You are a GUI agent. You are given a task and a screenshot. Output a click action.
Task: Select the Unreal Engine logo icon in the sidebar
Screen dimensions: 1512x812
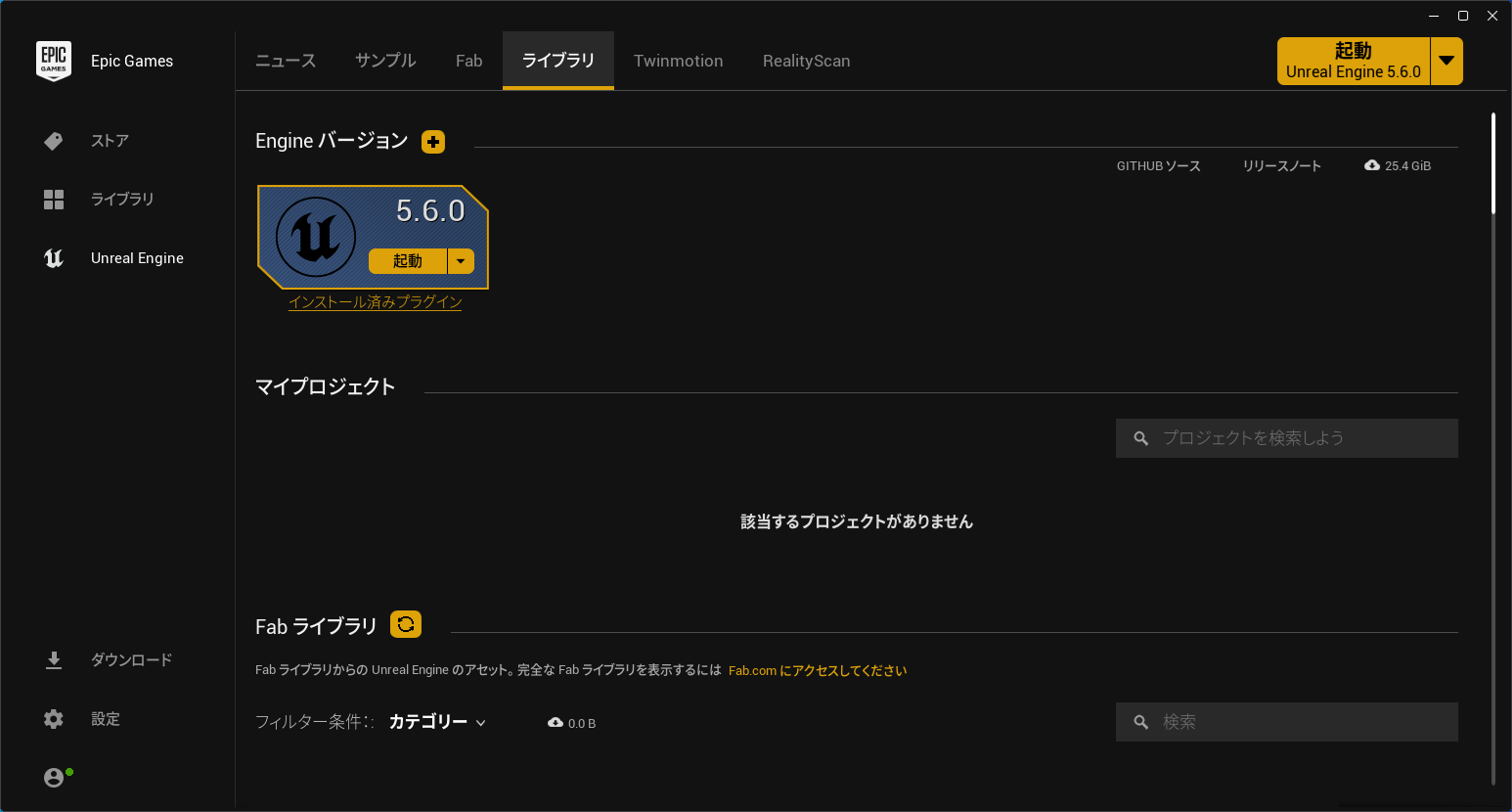(x=54, y=258)
